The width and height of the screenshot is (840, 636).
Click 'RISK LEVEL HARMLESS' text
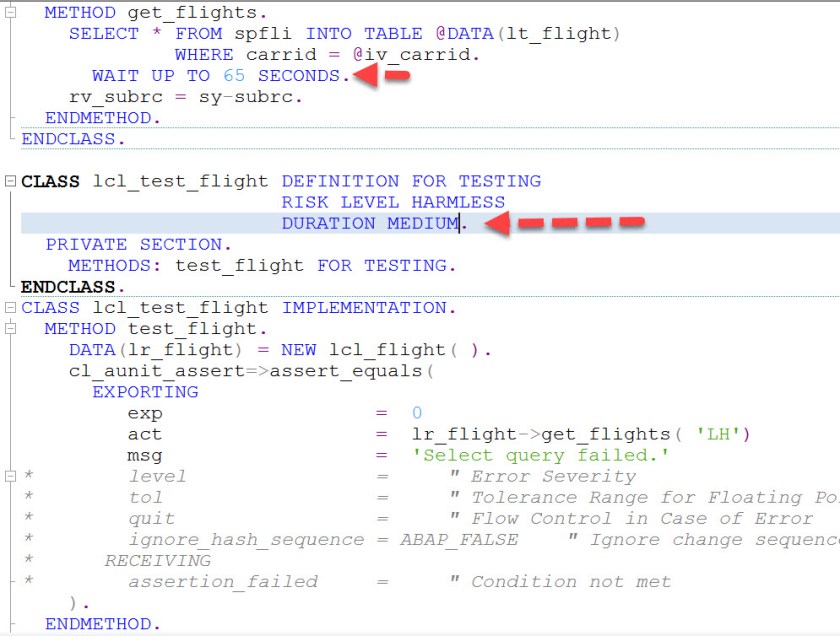click(393, 202)
